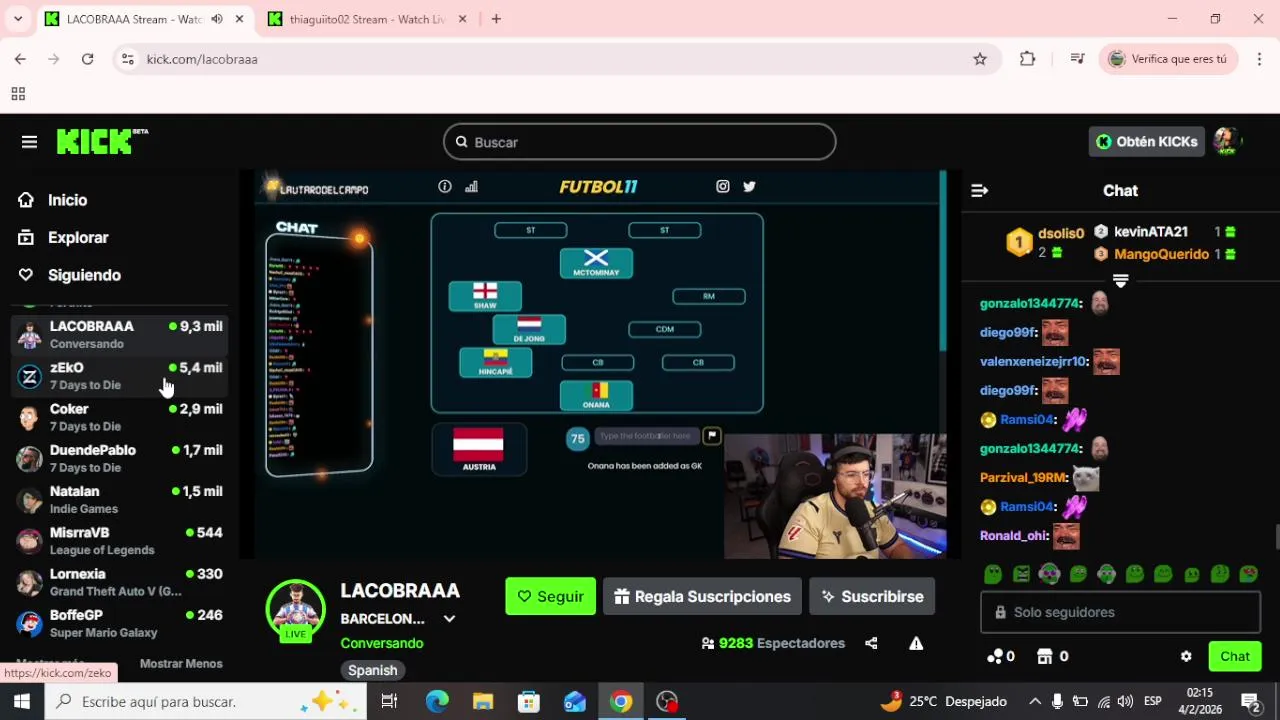Click username Parzival_19RM in chat
The height and width of the screenshot is (720, 1280).
click(x=1024, y=478)
